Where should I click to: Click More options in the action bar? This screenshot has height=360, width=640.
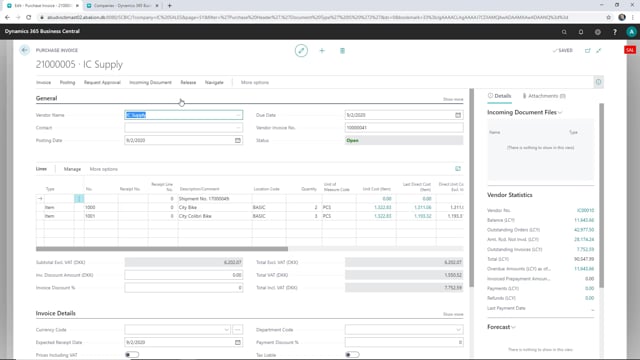tap(255, 82)
